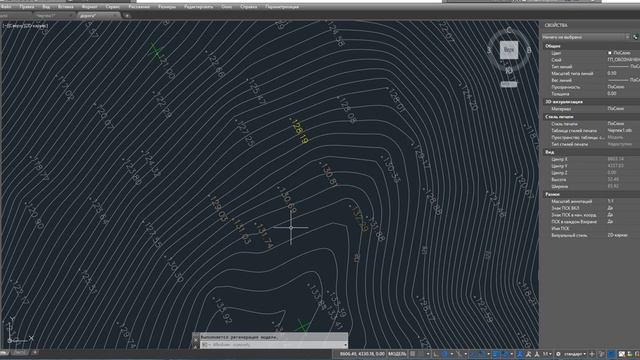Collapse the 3D-визуализация properties section
The height and width of the screenshot is (360, 640).
point(564,102)
